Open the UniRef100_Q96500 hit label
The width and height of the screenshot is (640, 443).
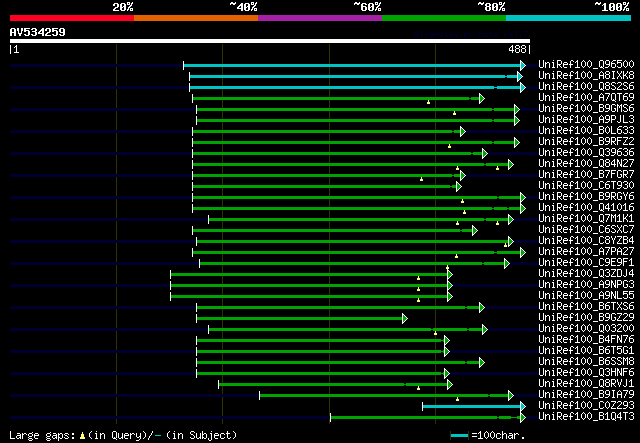586,65
